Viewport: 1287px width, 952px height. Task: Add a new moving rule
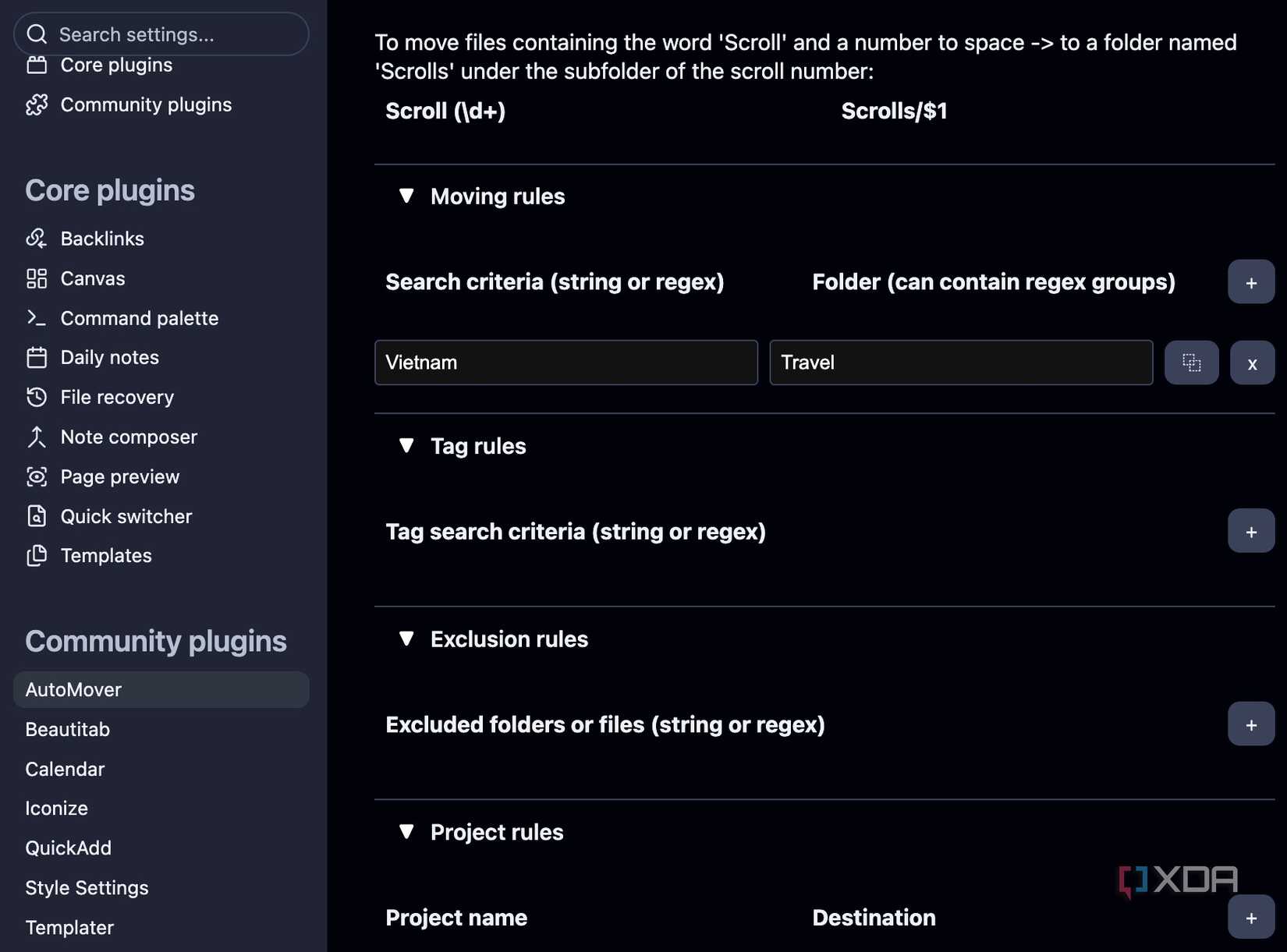coord(1251,281)
